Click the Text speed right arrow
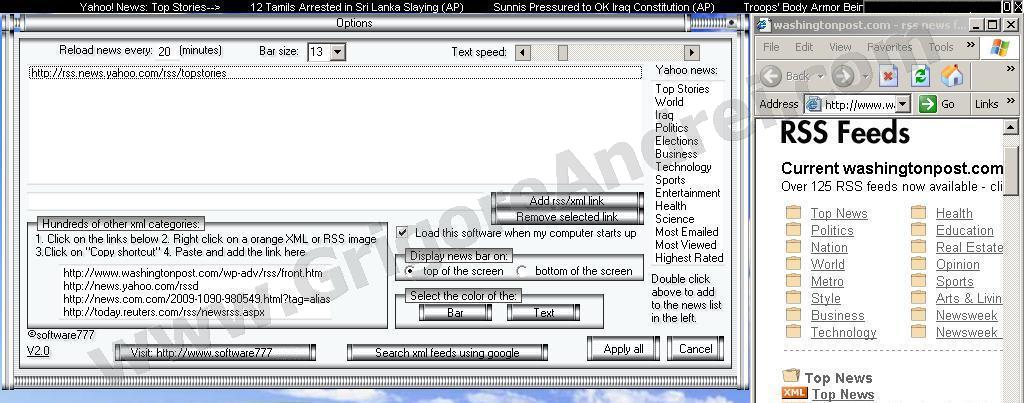This screenshot has width=1024, height=403. 692,52
